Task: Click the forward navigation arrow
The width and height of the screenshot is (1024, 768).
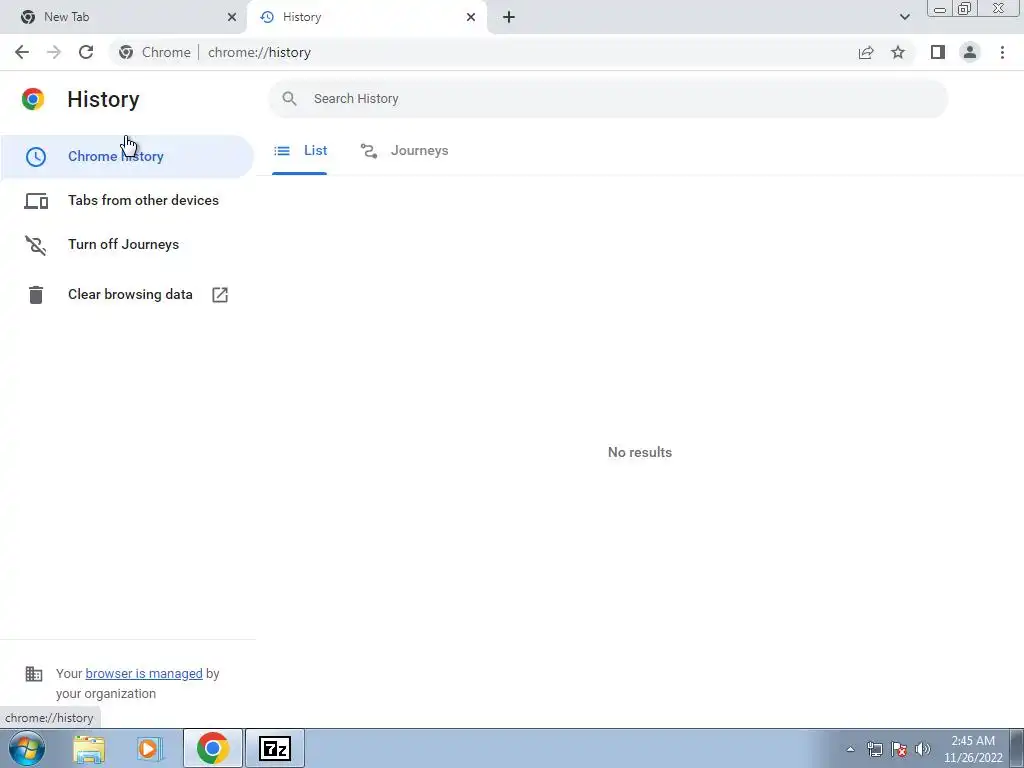Action: (x=54, y=52)
